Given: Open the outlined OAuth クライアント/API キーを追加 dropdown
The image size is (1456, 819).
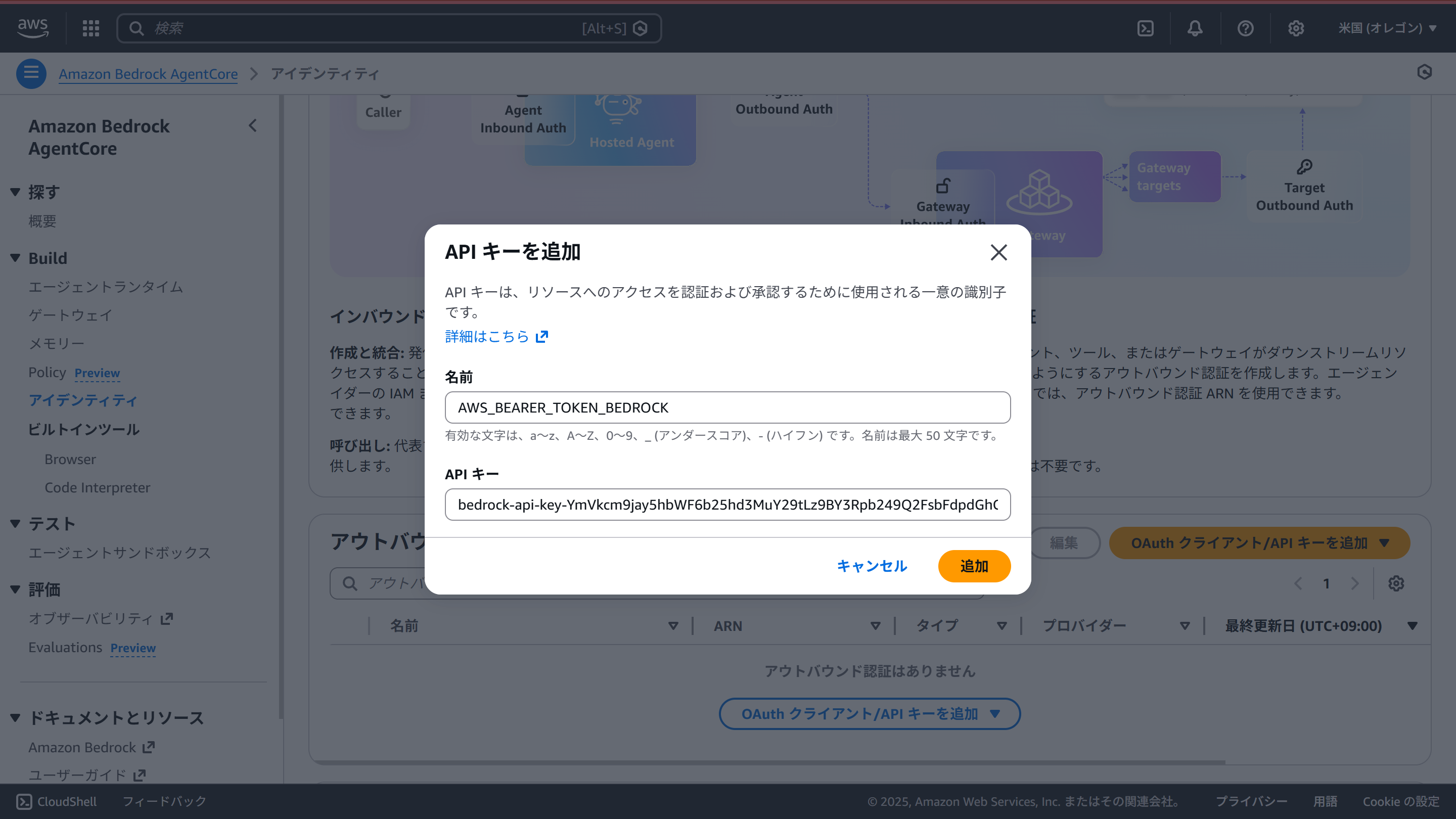Looking at the screenshot, I should tap(870, 714).
